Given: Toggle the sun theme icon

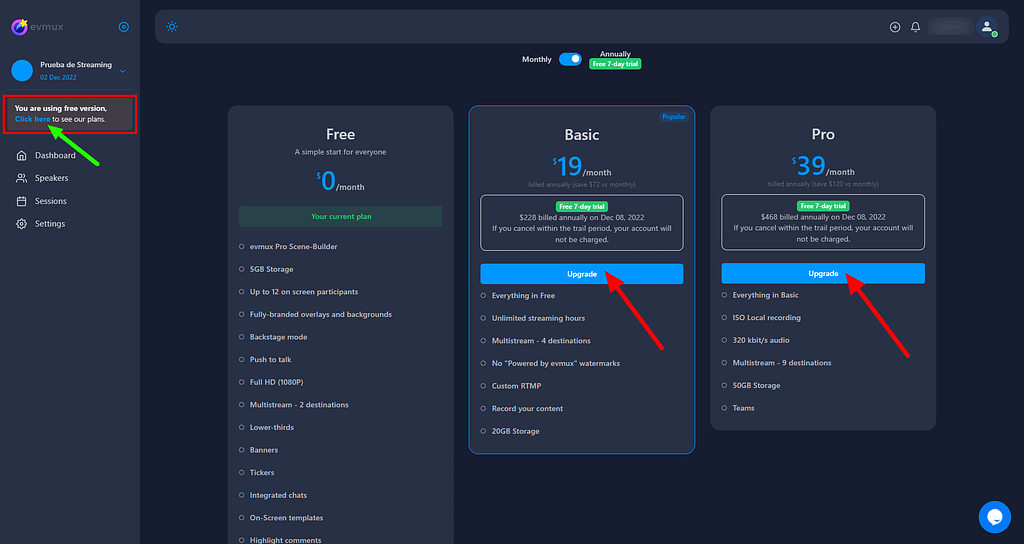Looking at the screenshot, I should [172, 27].
